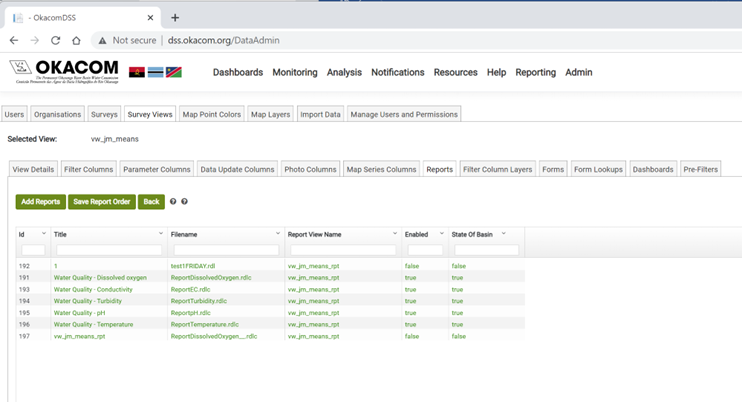
Task: Open the browser home icon
Action: click(76, 41)
